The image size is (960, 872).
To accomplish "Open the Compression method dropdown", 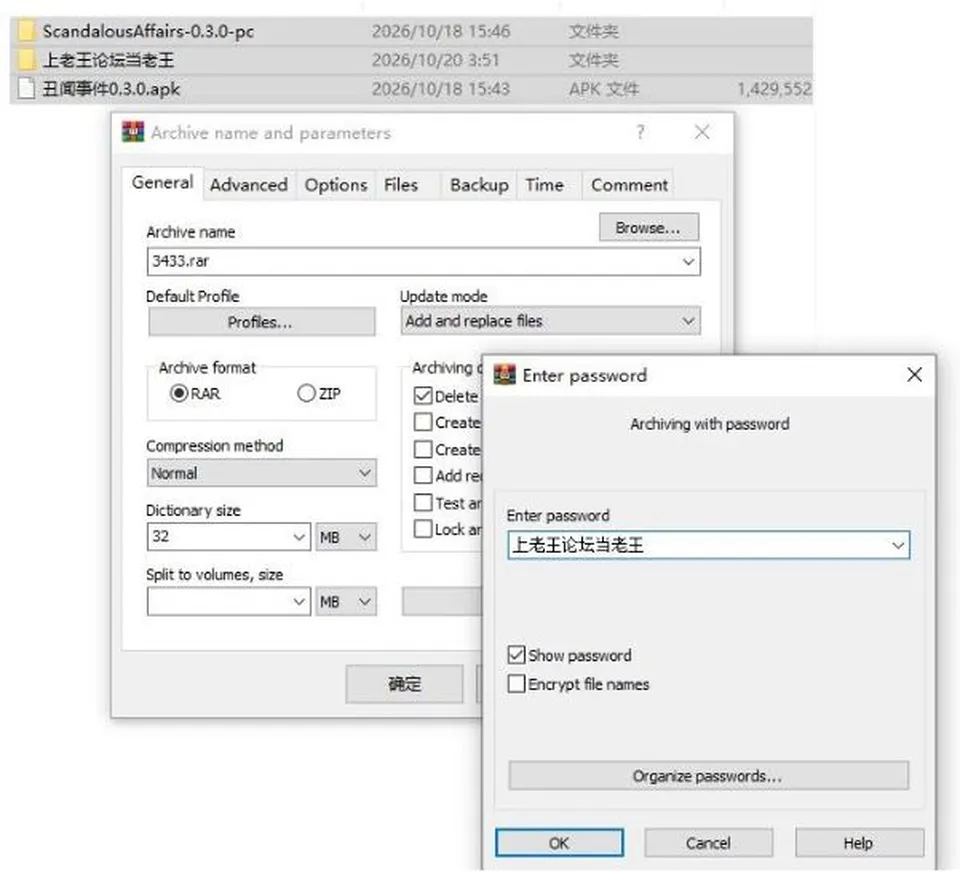I will click(365, 473).
